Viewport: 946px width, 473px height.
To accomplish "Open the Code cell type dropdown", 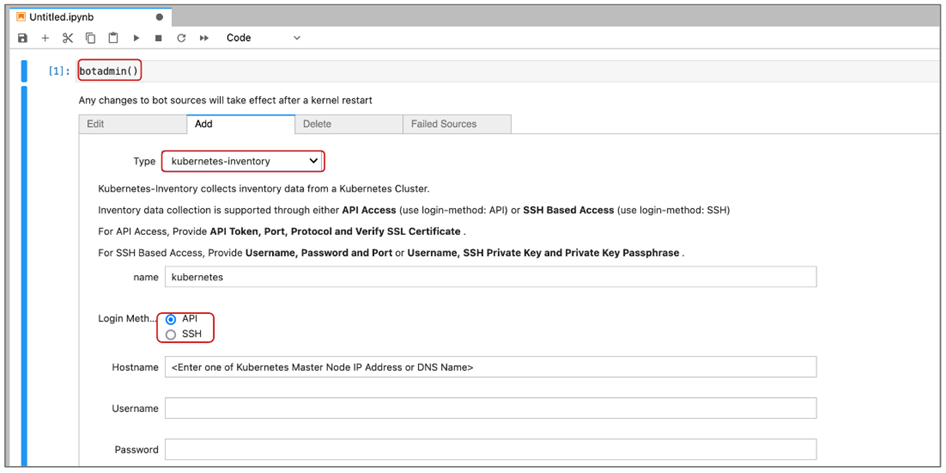I will point(262,38).
